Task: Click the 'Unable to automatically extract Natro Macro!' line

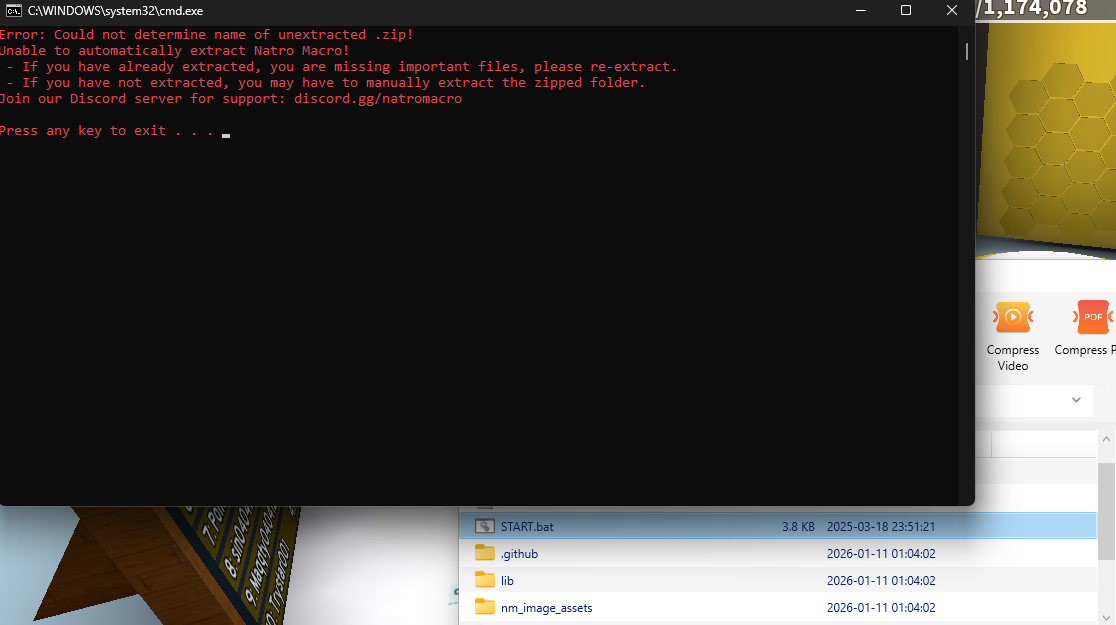Action: click(x=174, y=51)
